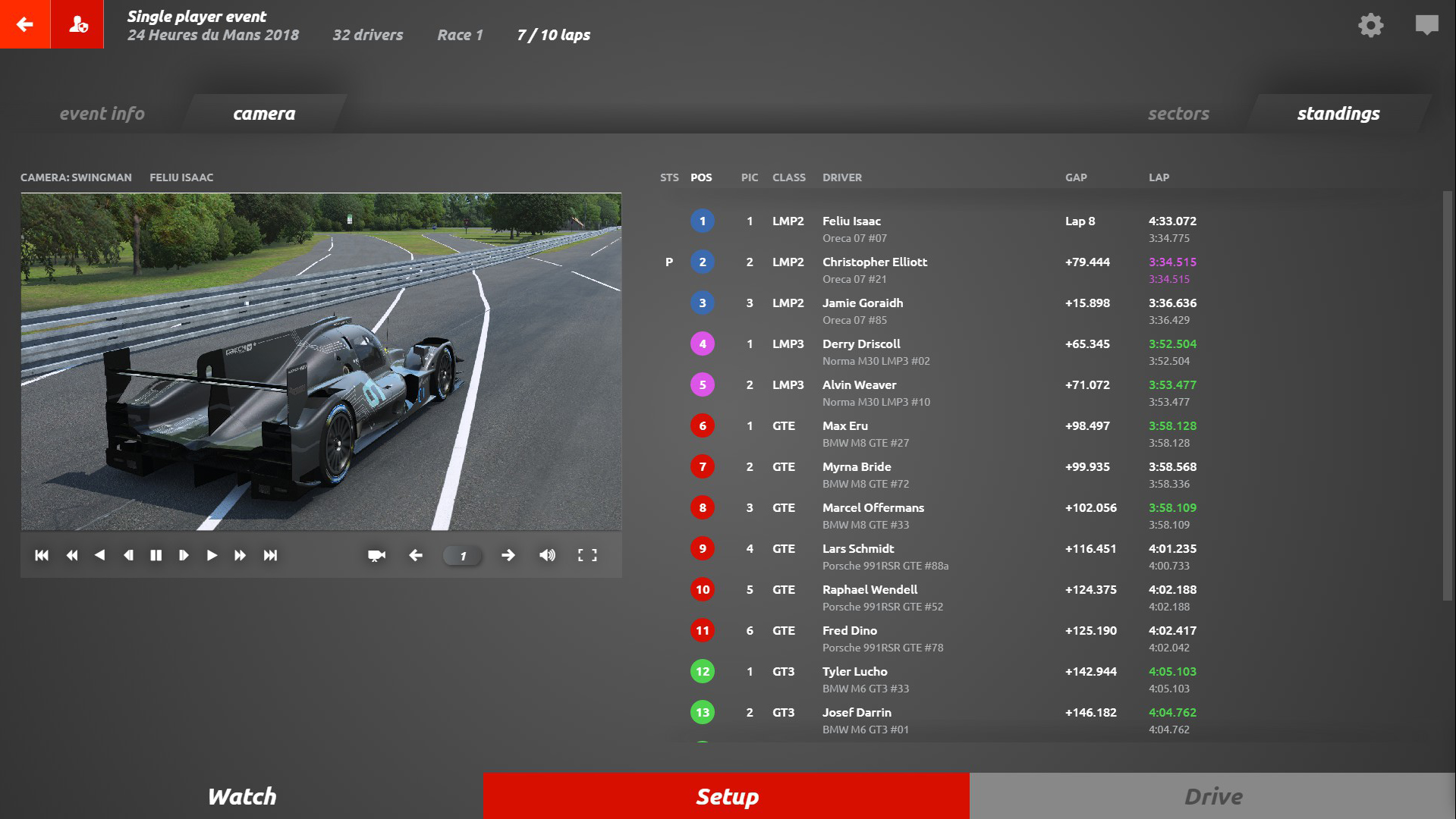Click the STS column header
This screenshot has height=819, width=1456.
tap(669, 177)
